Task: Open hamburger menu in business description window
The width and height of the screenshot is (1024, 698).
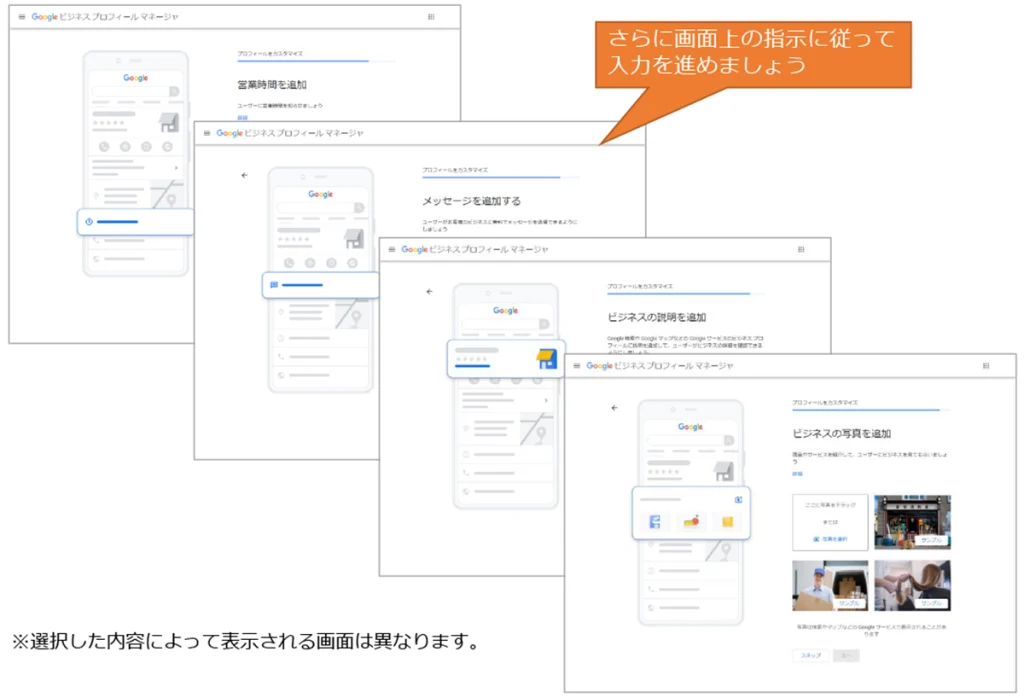Action: click(392, 249)
